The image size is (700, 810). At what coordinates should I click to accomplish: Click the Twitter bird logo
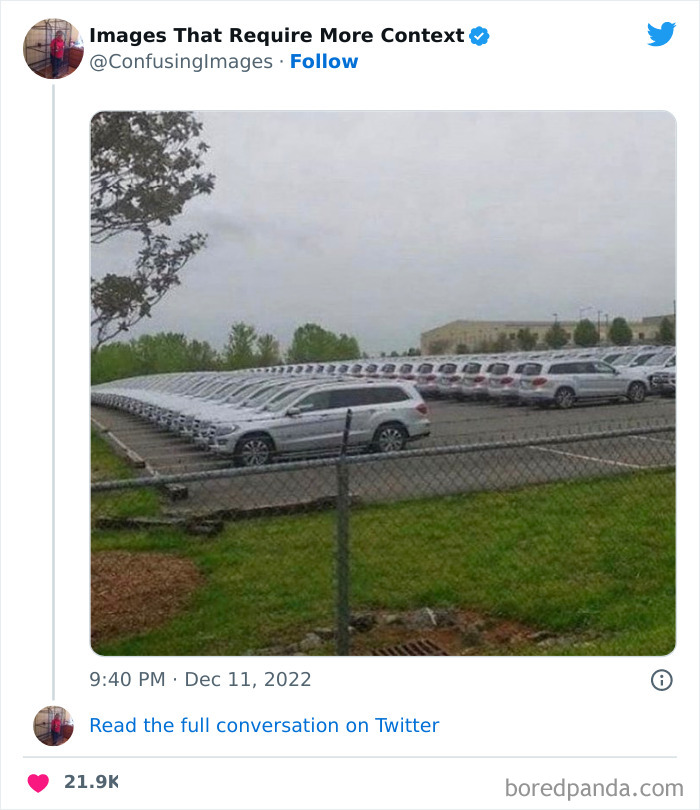[x=661, y=34]
